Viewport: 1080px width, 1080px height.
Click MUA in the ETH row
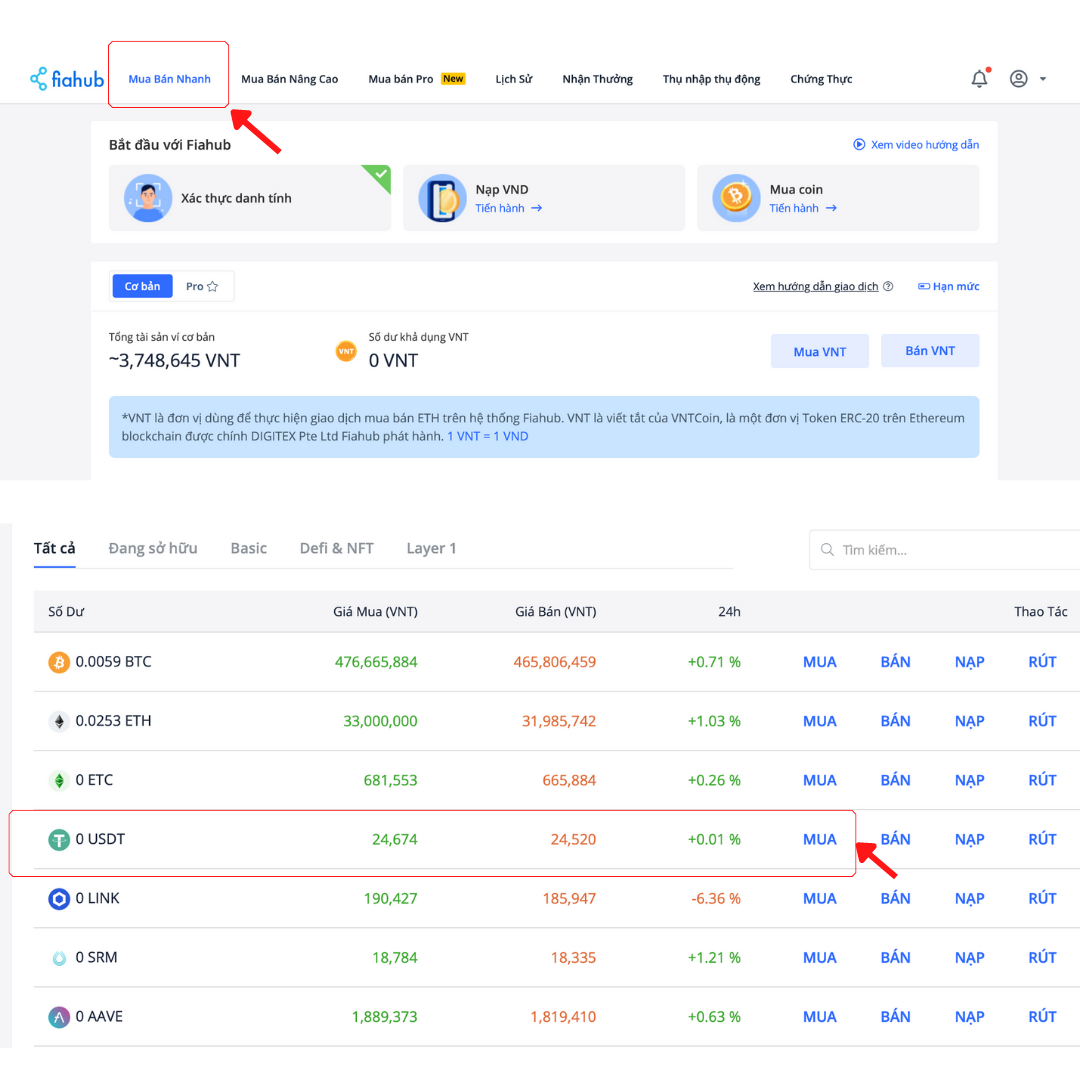click(x=820, y=721)
